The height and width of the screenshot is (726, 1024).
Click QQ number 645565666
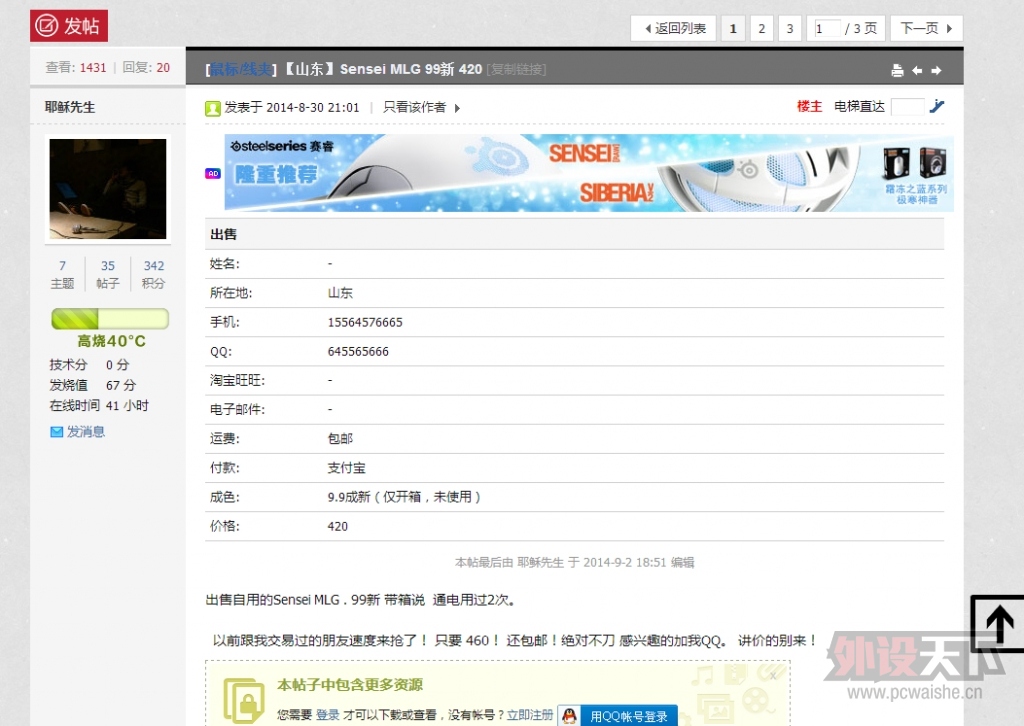pos(358,352)
